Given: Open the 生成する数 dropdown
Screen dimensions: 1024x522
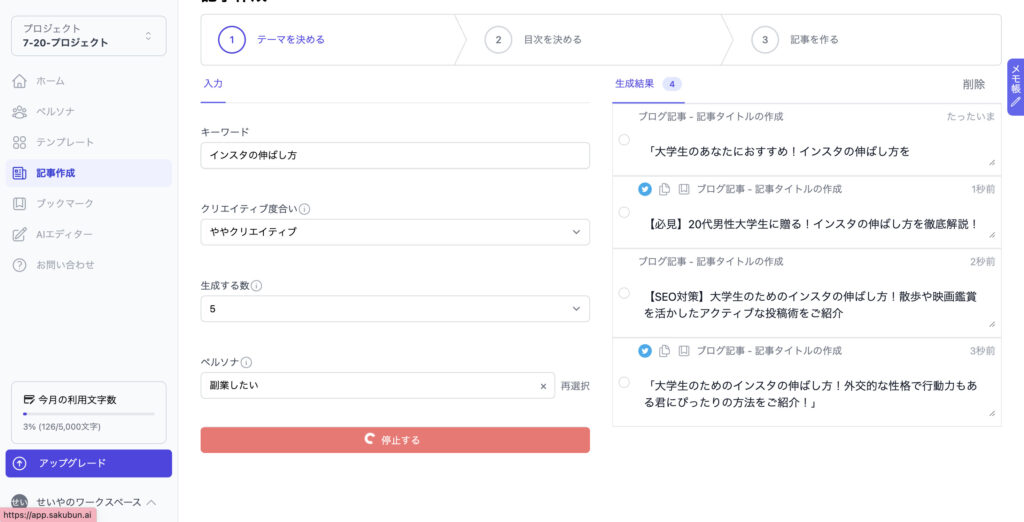Looking at the screenshot, I should point(395,309).
